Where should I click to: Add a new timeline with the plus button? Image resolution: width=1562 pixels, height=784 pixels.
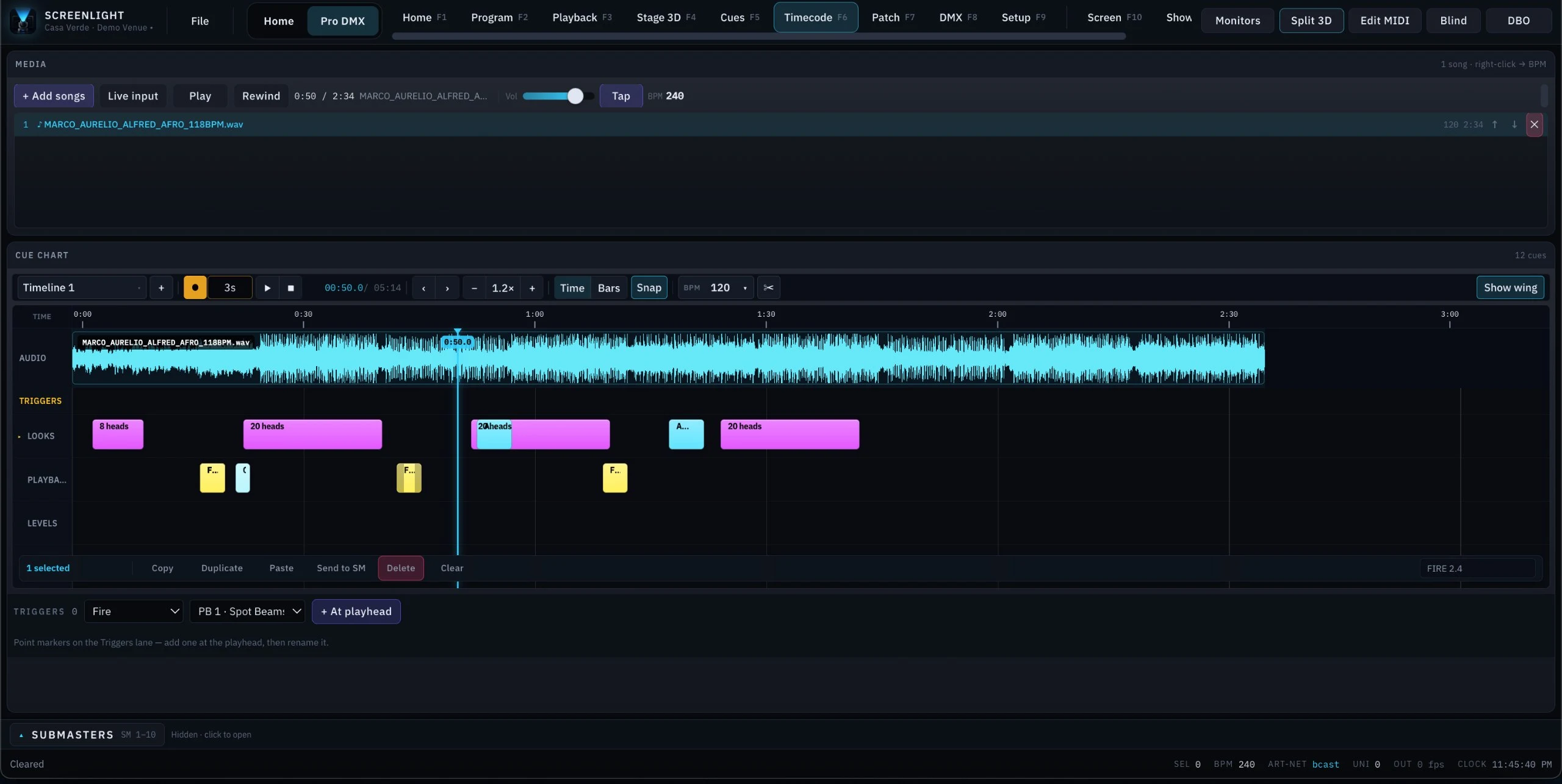pos(161,287)
